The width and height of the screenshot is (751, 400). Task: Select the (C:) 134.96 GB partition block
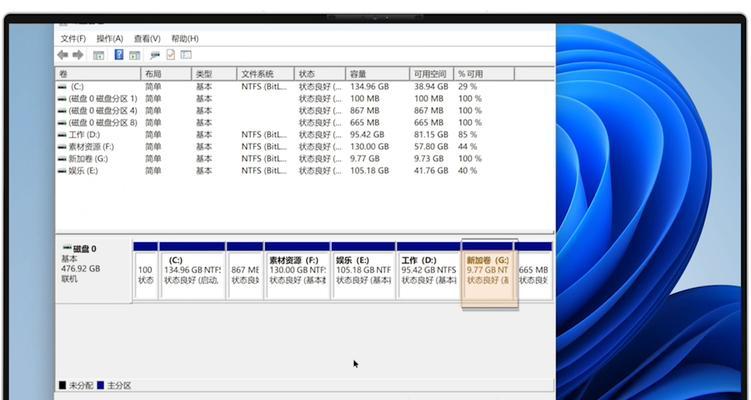[x=192, y=271]
